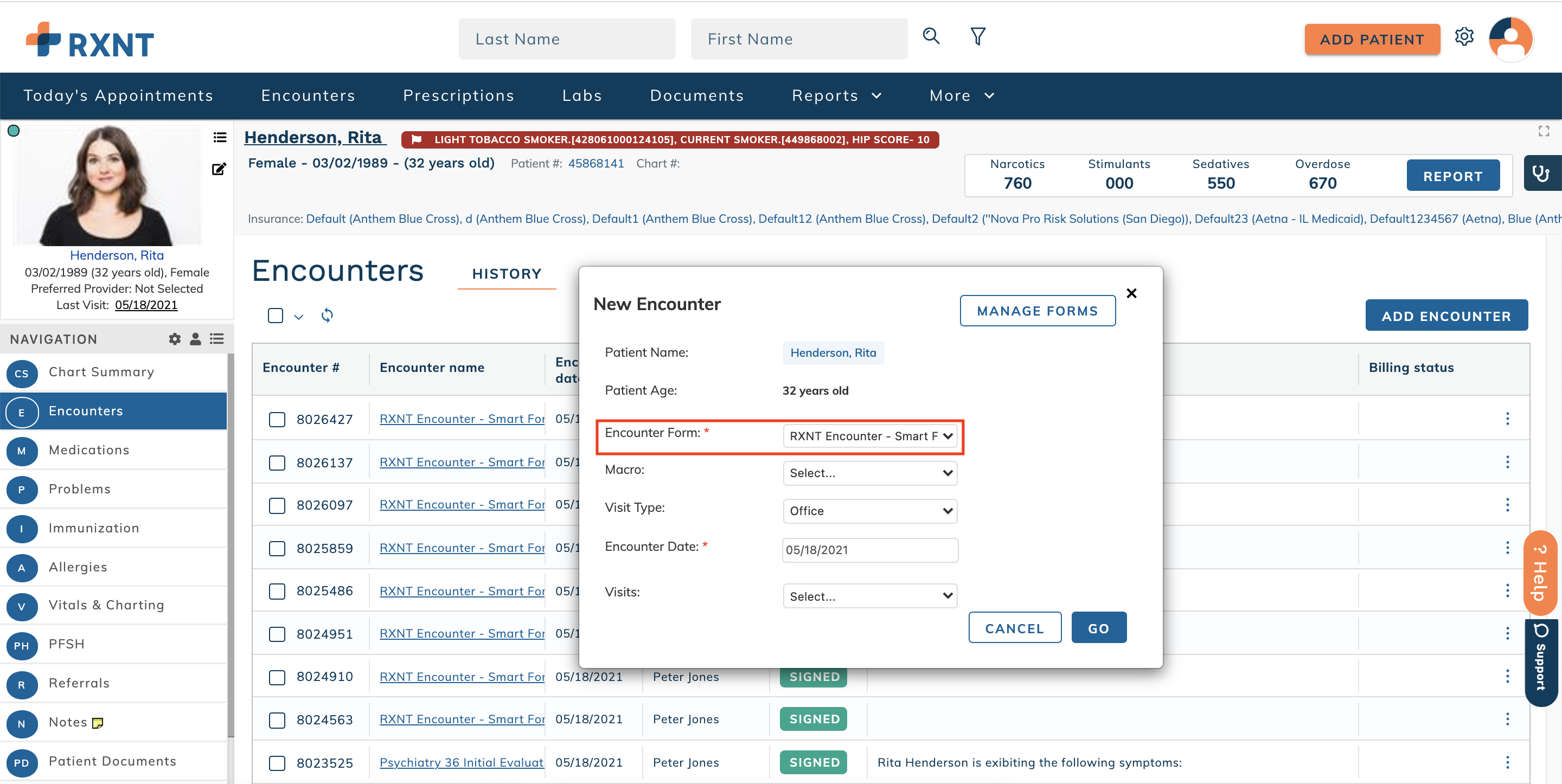1562x784 pixels.
Task: Edit patient details pencil icon
Action: click(x=219, y=169)
